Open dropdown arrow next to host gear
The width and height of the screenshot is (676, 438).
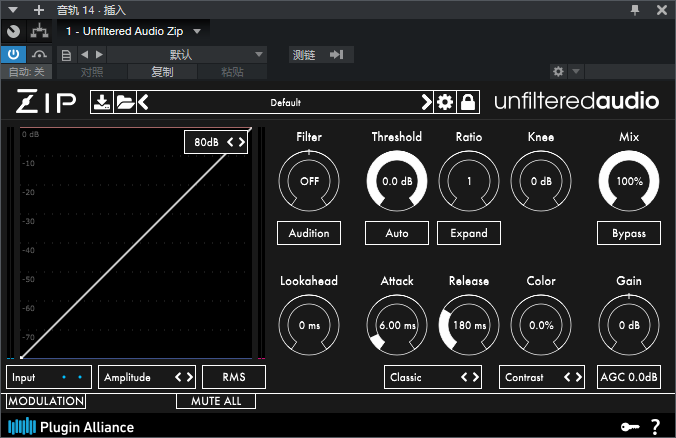pyautogui.click(x=576, y=71)
